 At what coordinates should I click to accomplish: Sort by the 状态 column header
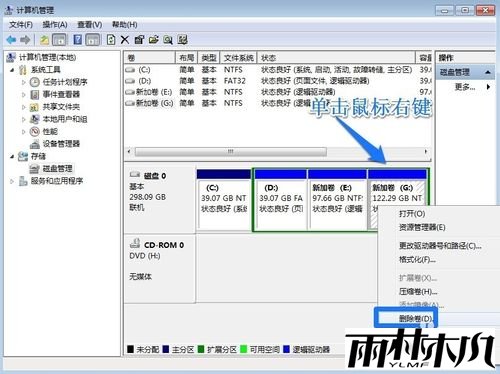click(x=336, y=58)
